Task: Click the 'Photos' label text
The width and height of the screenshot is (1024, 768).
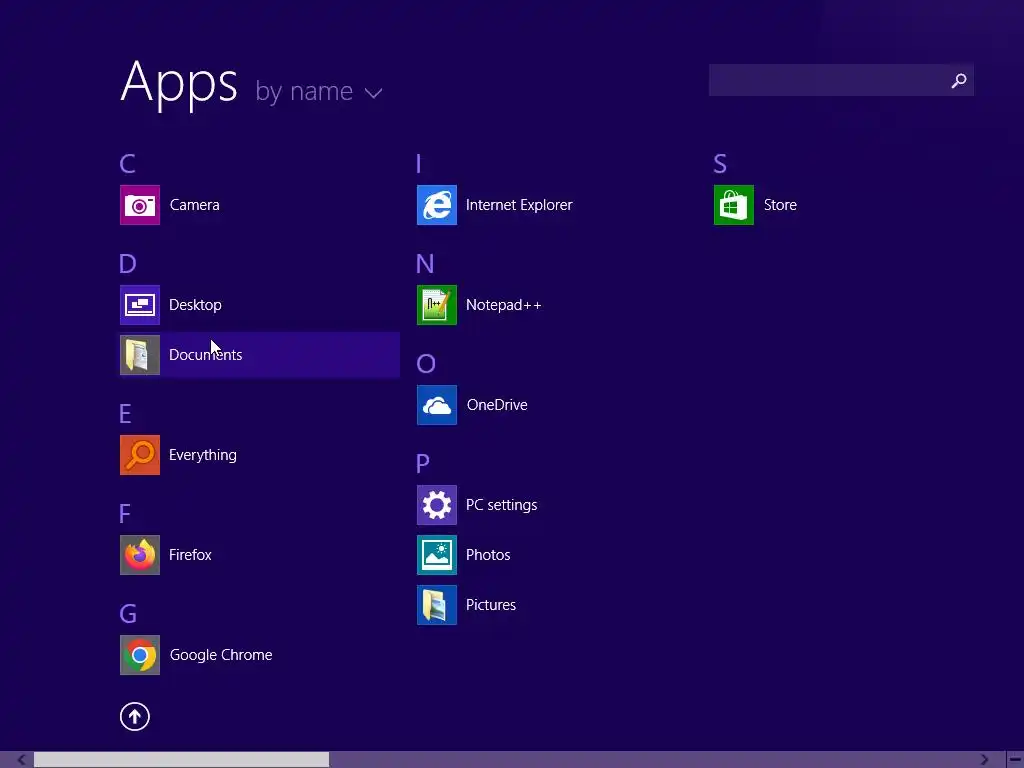Action: (x=488, y=555)
